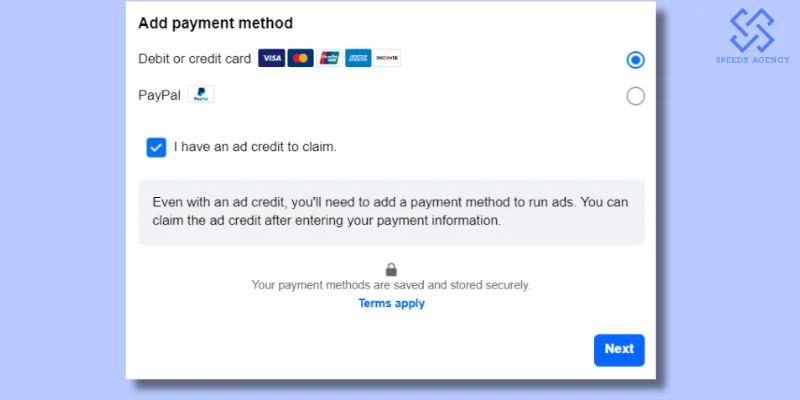Click the Mastercard logo icon
The width and height of the screenshot is (800, 400).
click(300, 59)
